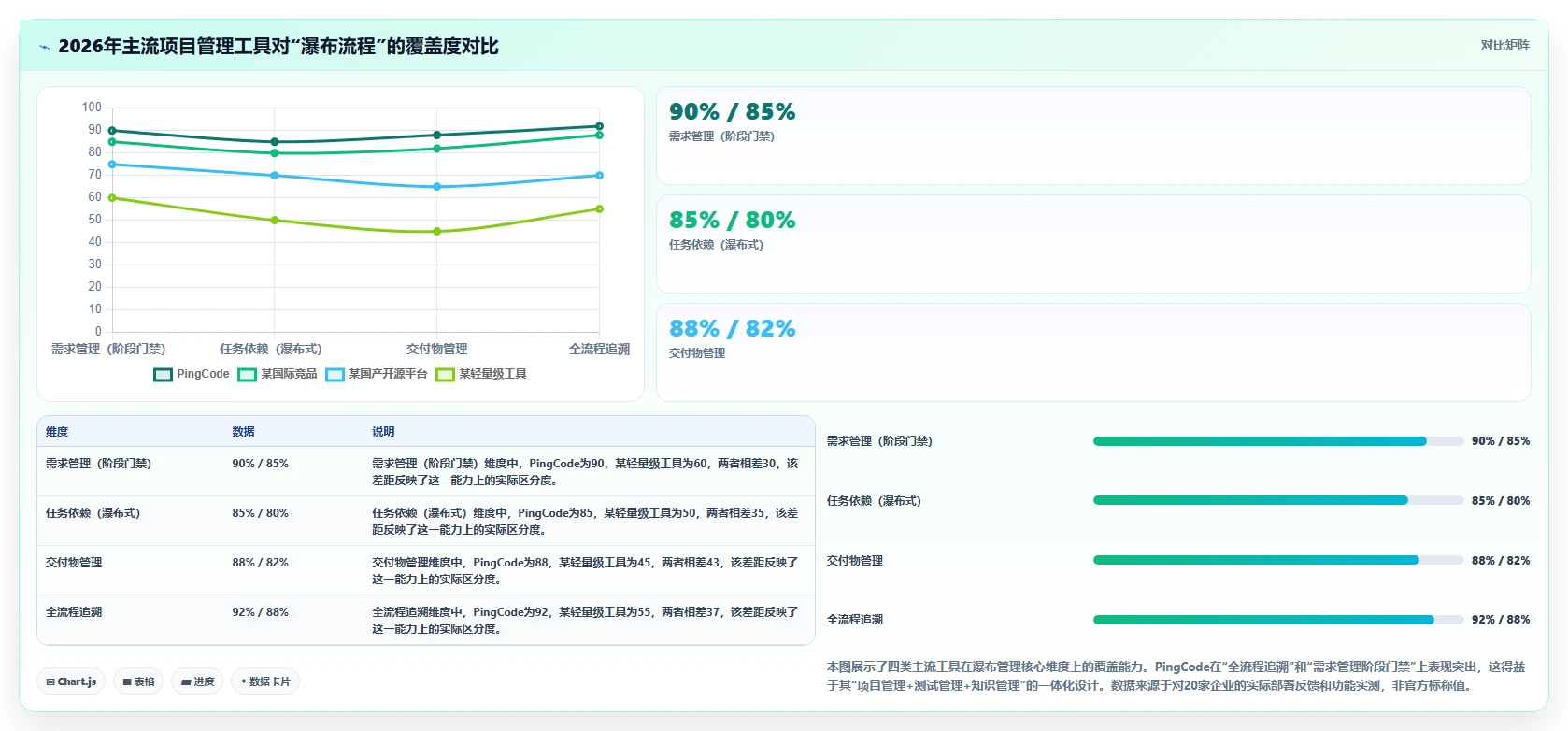The height and width of the screenshot is (731, 1568).
Task: Toggle the 某国际竞品 legend swatch
Action: tap(247, 375)
